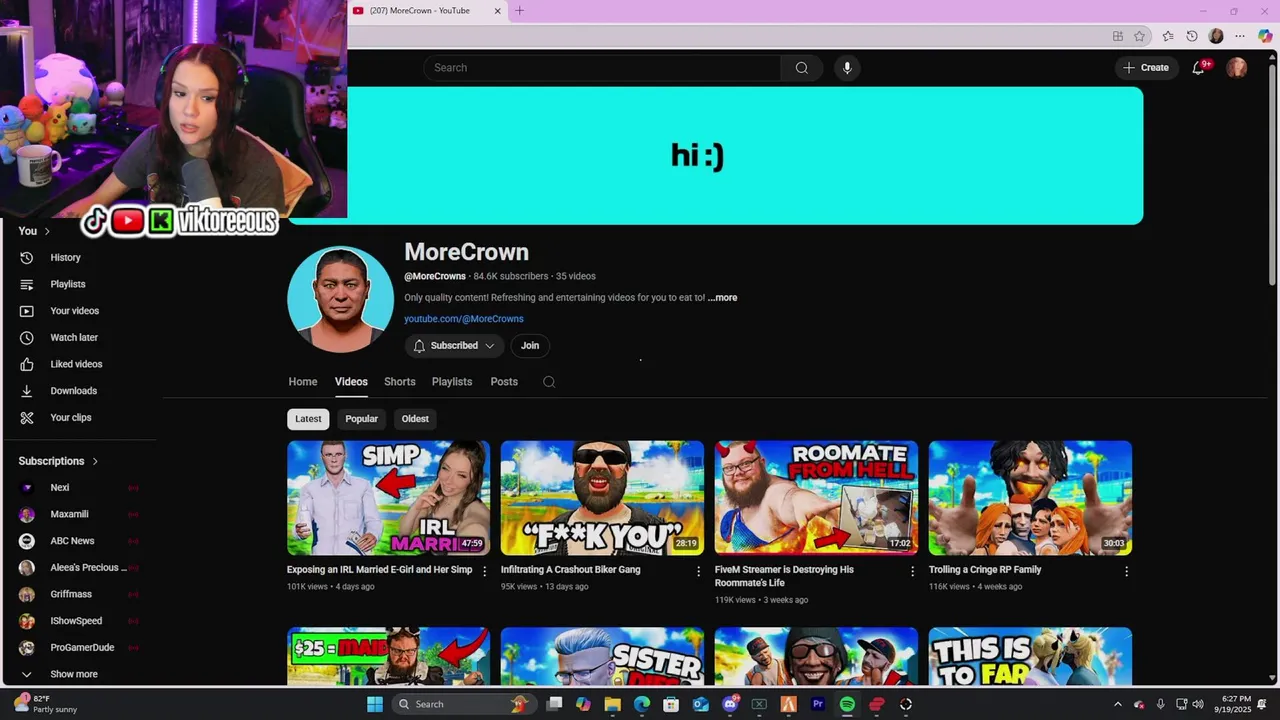This screenshot has height=720, width=1280.
Task: Open new browser tab with plus button
Action: [x=519, y=11]
